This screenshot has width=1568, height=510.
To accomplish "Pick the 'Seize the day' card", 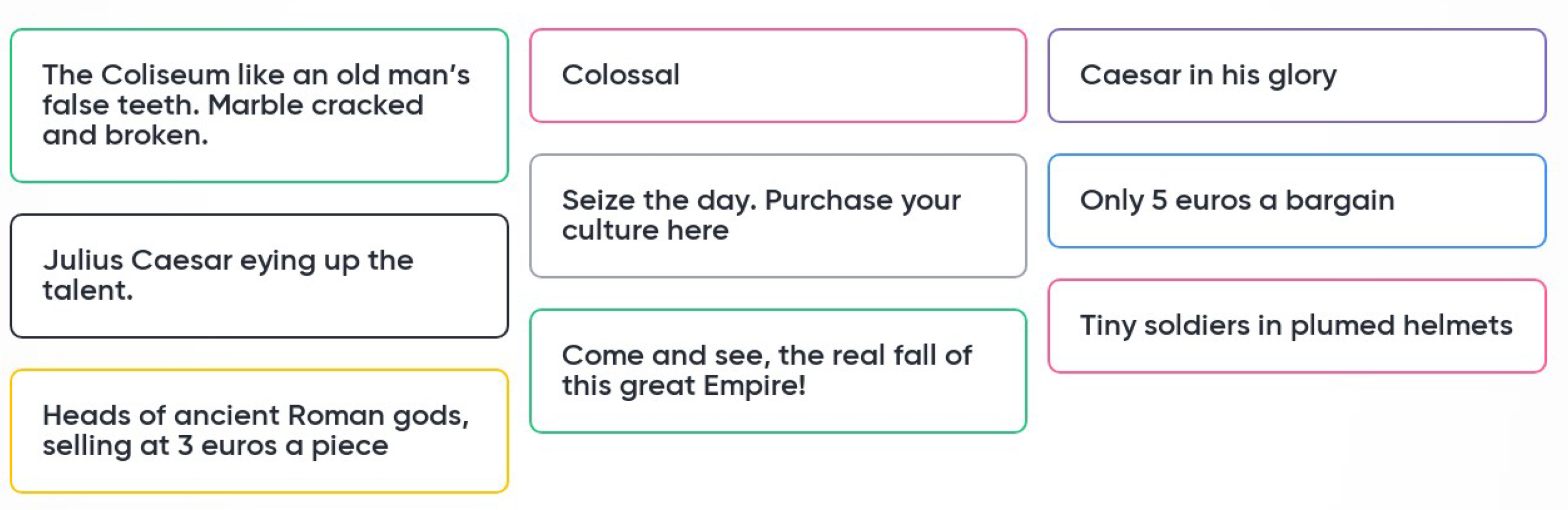I will (x=777, y=216).
